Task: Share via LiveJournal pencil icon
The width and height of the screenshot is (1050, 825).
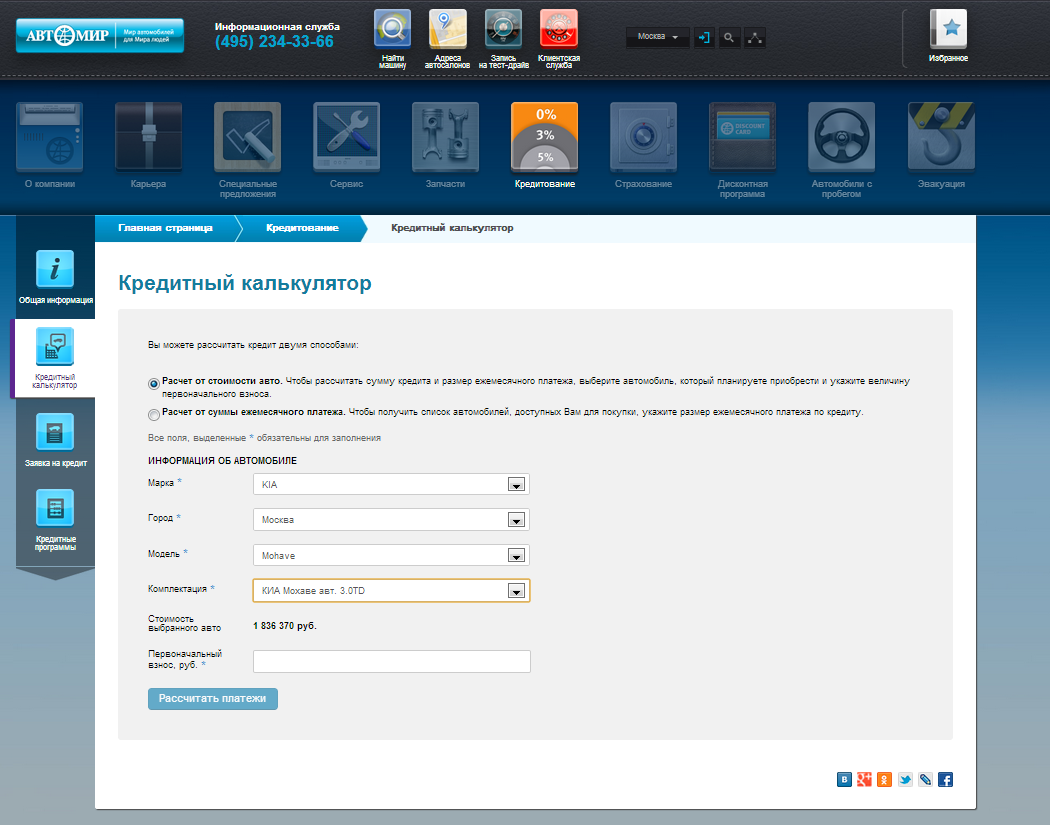Action: [x=925, y=779]
